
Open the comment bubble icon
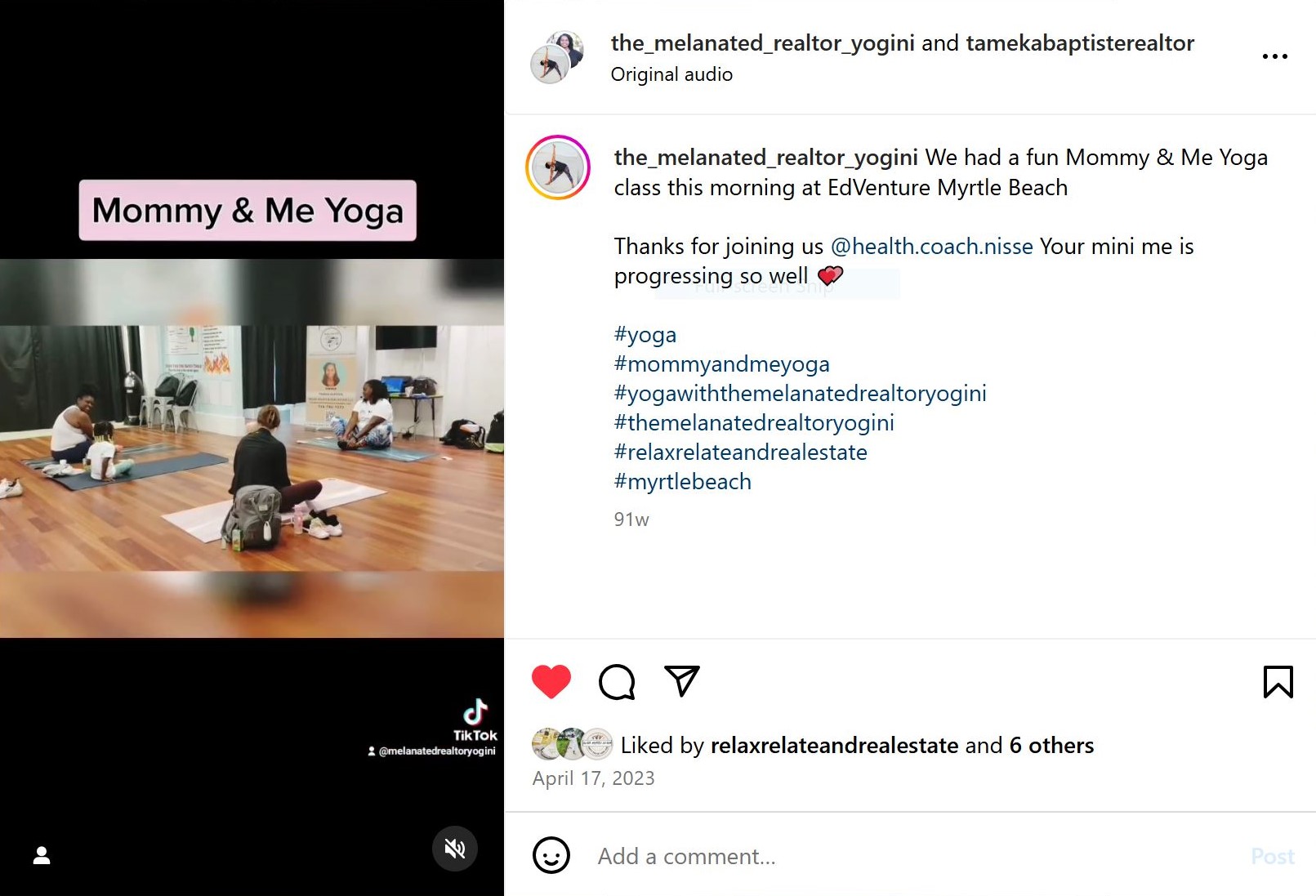click(x=617, y=682)
